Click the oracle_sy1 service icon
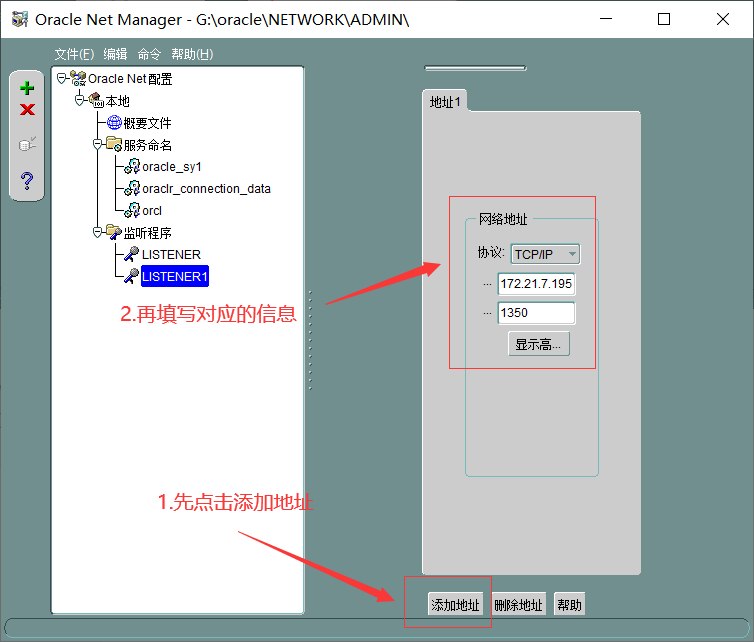The height and width of the screenshot is (642, 754). (x=132, y=166)
